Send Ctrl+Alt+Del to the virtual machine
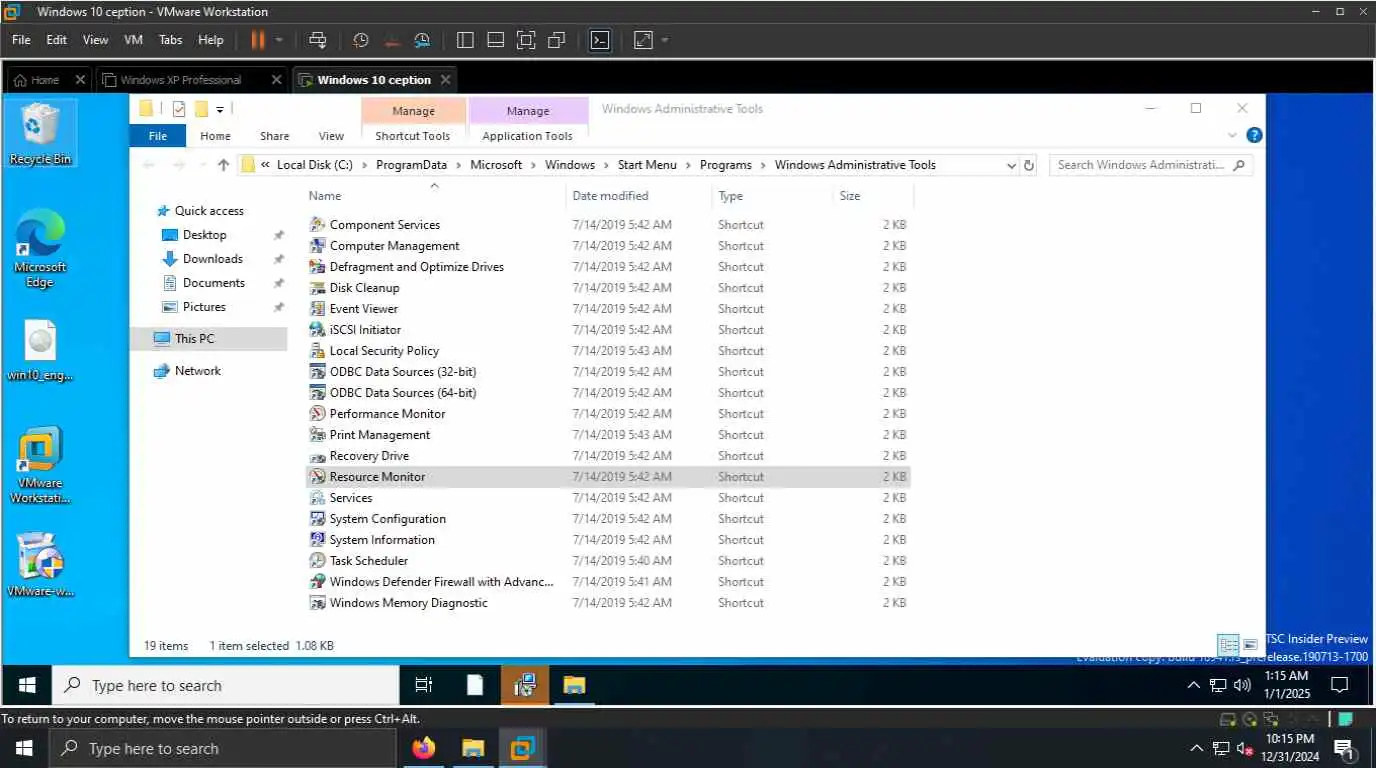This screenshot has width=1376, height=768. click(x=318, y=40)
